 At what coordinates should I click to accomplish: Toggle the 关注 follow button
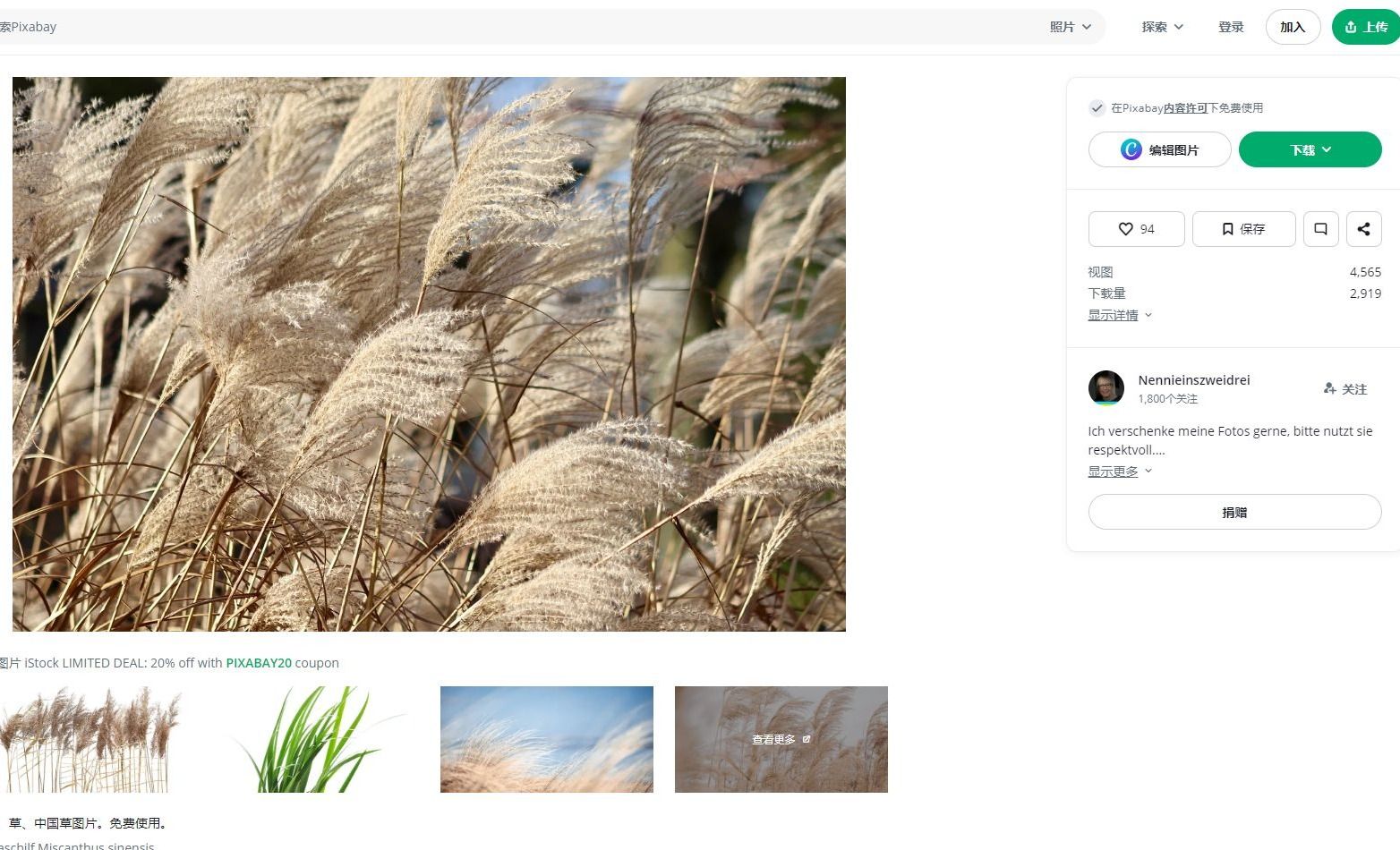tap(1345, 389)
